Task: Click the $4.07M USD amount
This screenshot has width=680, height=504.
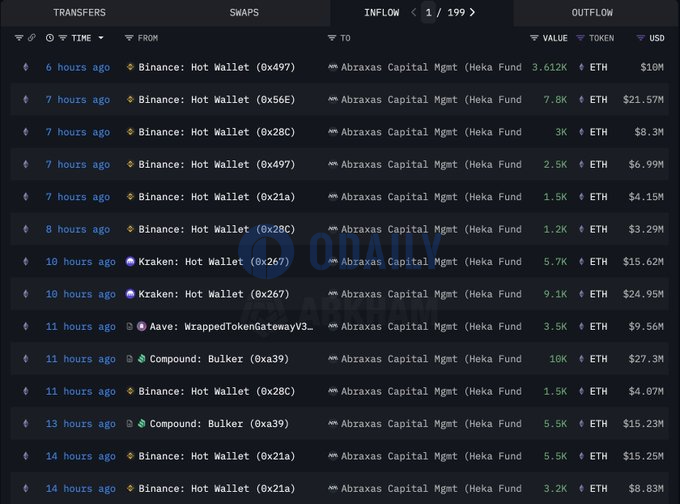Action: point(646,392)
